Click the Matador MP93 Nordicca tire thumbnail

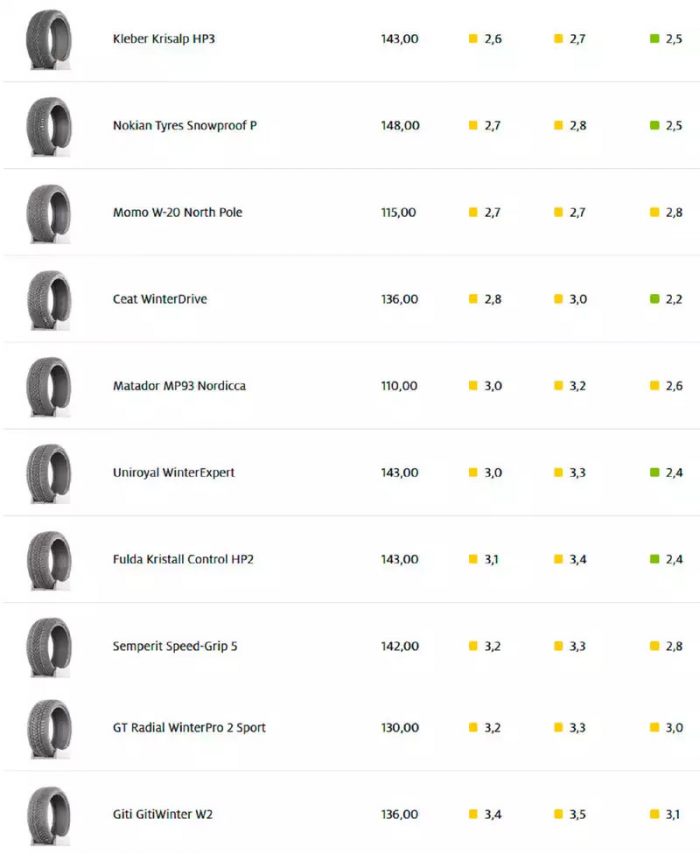[x=49, y=387]
